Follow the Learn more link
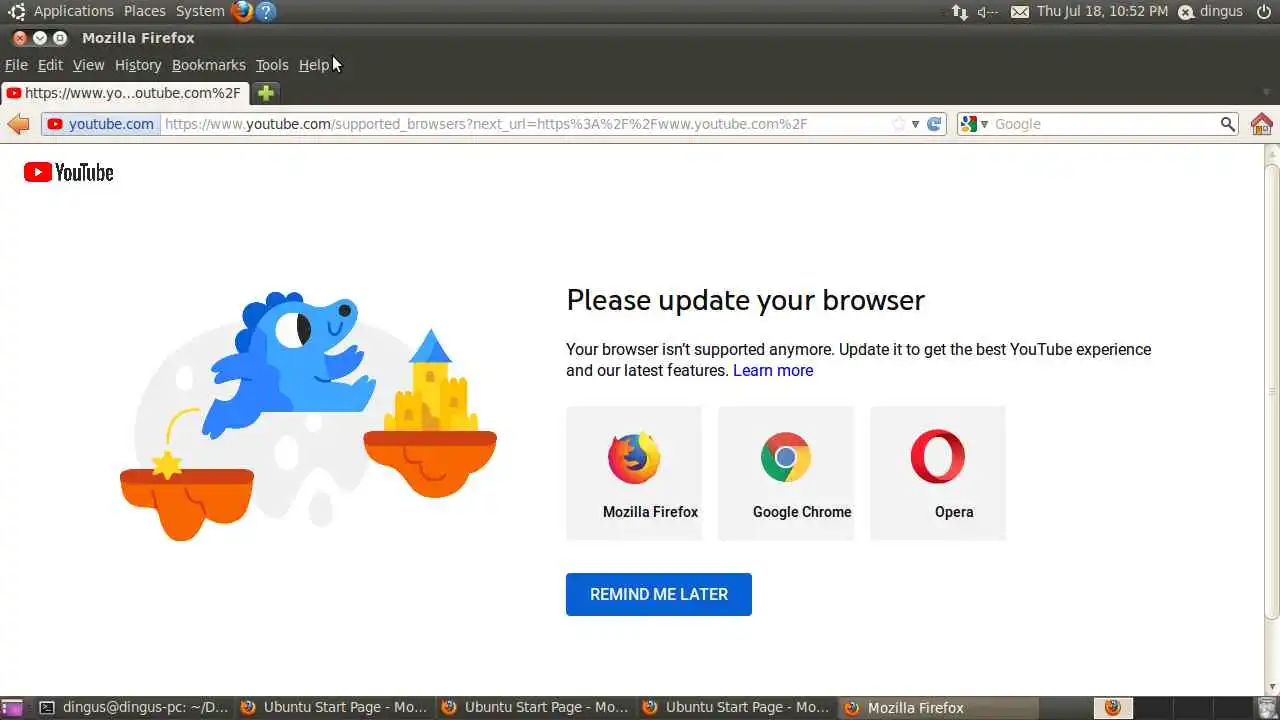The width and height of the screenshot is (1280, 720). point(773,370)
